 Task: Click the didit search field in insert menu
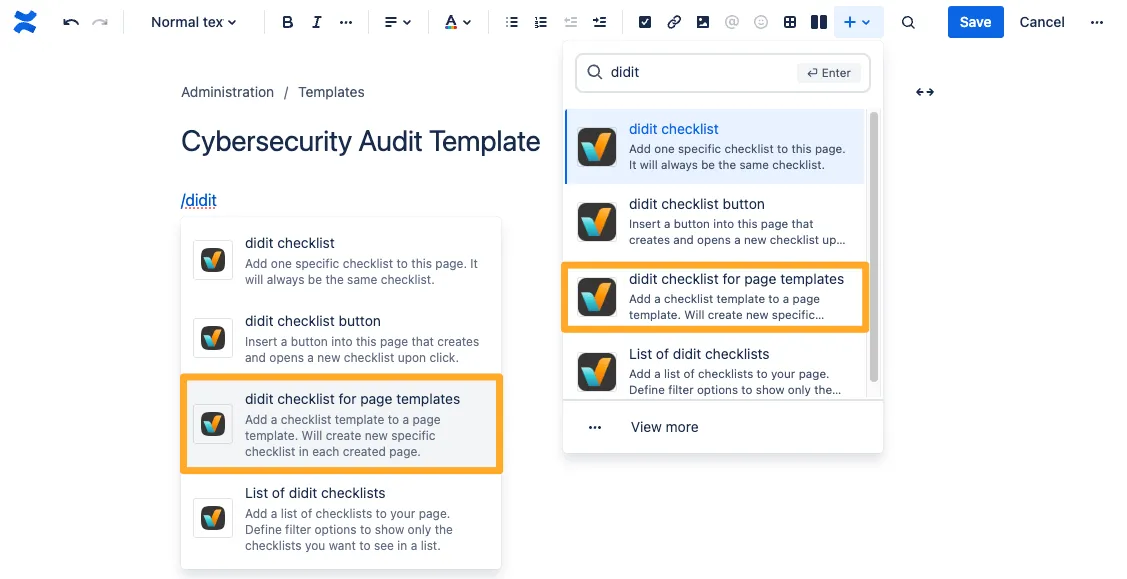point(722,73)
